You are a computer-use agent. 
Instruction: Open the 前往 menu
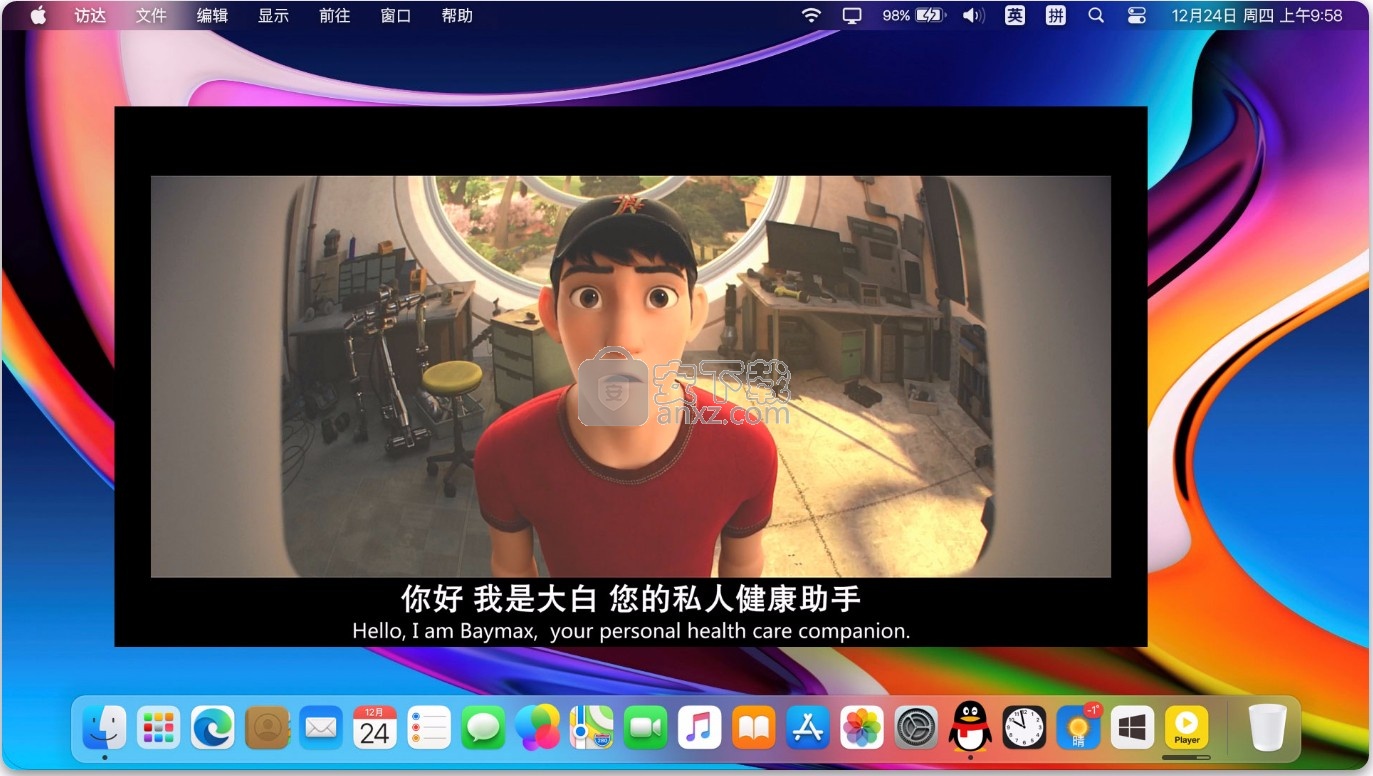click(x=334, y=16)
